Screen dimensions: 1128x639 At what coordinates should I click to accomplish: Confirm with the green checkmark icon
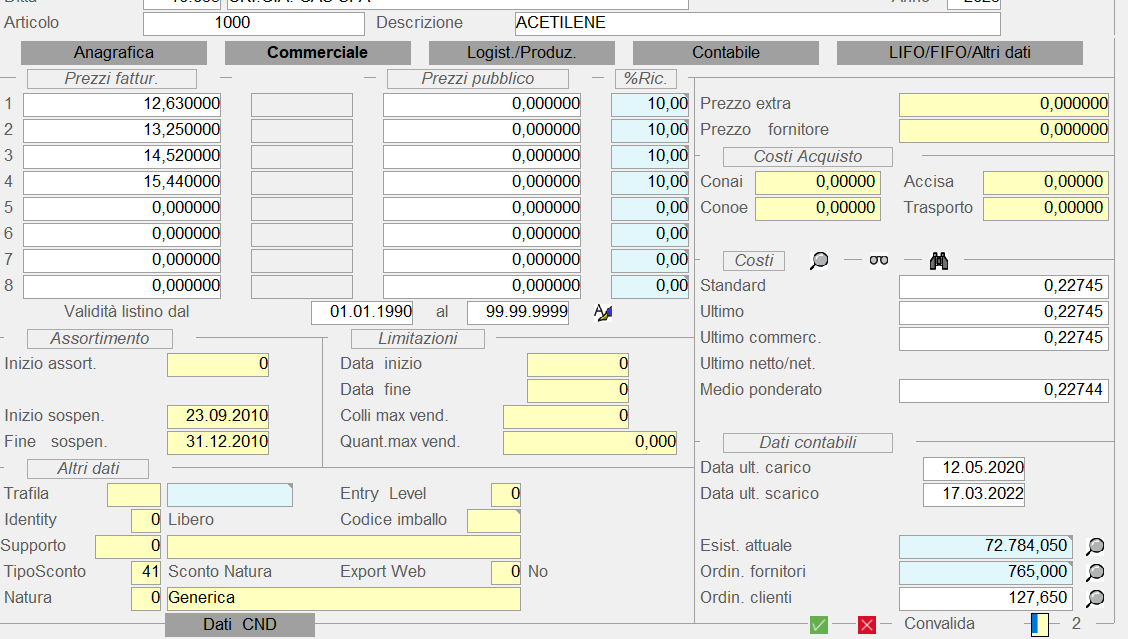click(819, 625)
